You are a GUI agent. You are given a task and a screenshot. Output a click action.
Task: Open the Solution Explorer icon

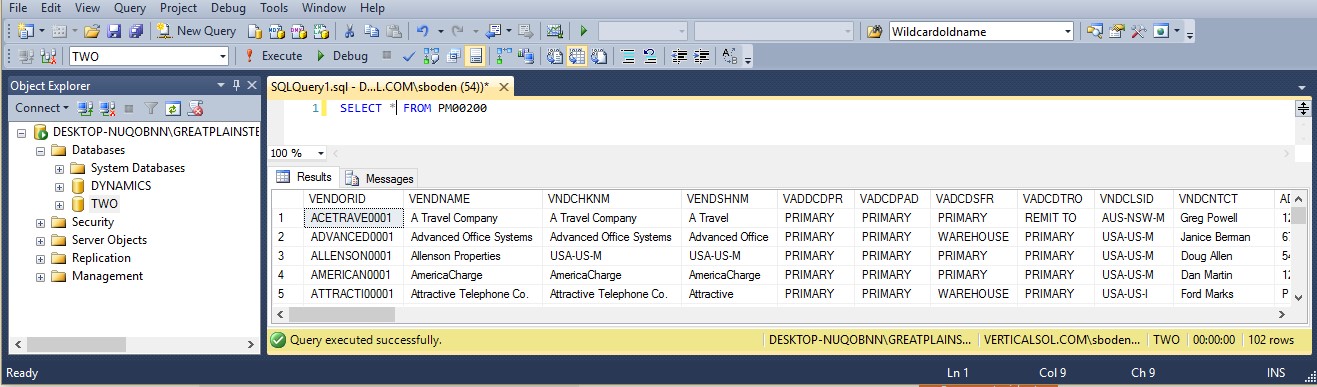pos(1095,31)
